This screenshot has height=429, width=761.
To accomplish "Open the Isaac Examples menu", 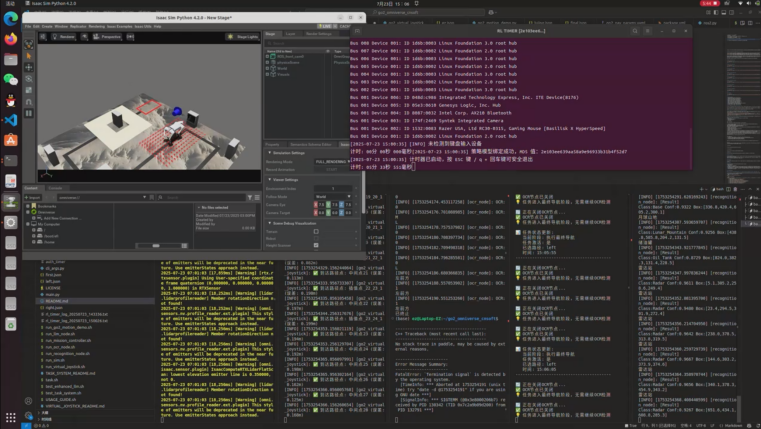I will [x=119, y=26].
